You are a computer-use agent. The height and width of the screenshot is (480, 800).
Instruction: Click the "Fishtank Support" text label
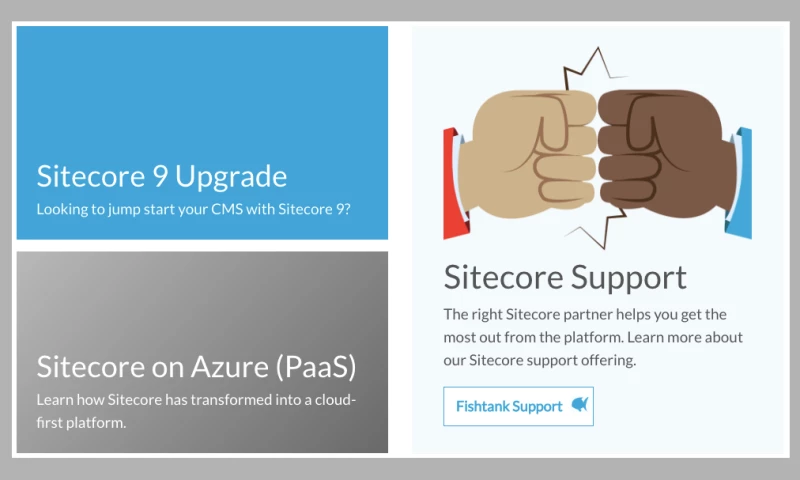point(509,406)
